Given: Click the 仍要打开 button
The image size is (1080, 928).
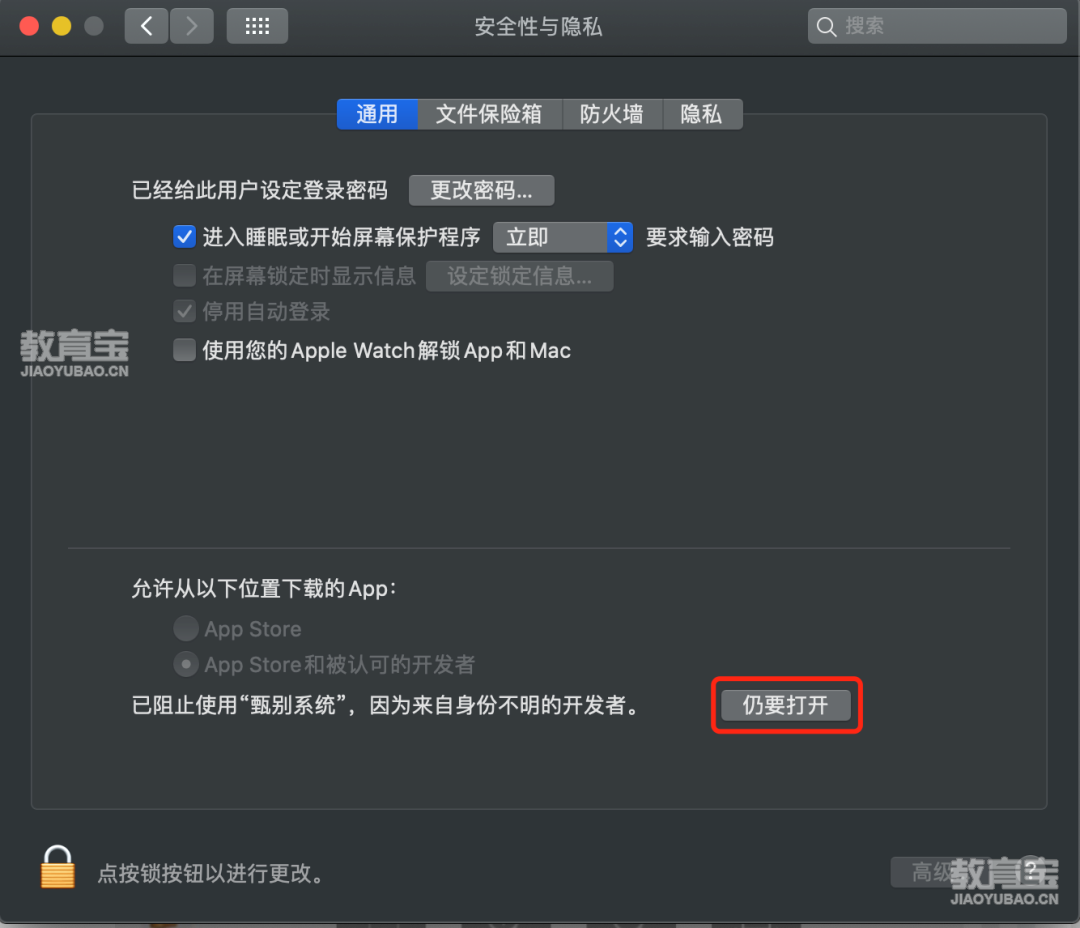Looking at the screenshot, I should coord(785,705).
